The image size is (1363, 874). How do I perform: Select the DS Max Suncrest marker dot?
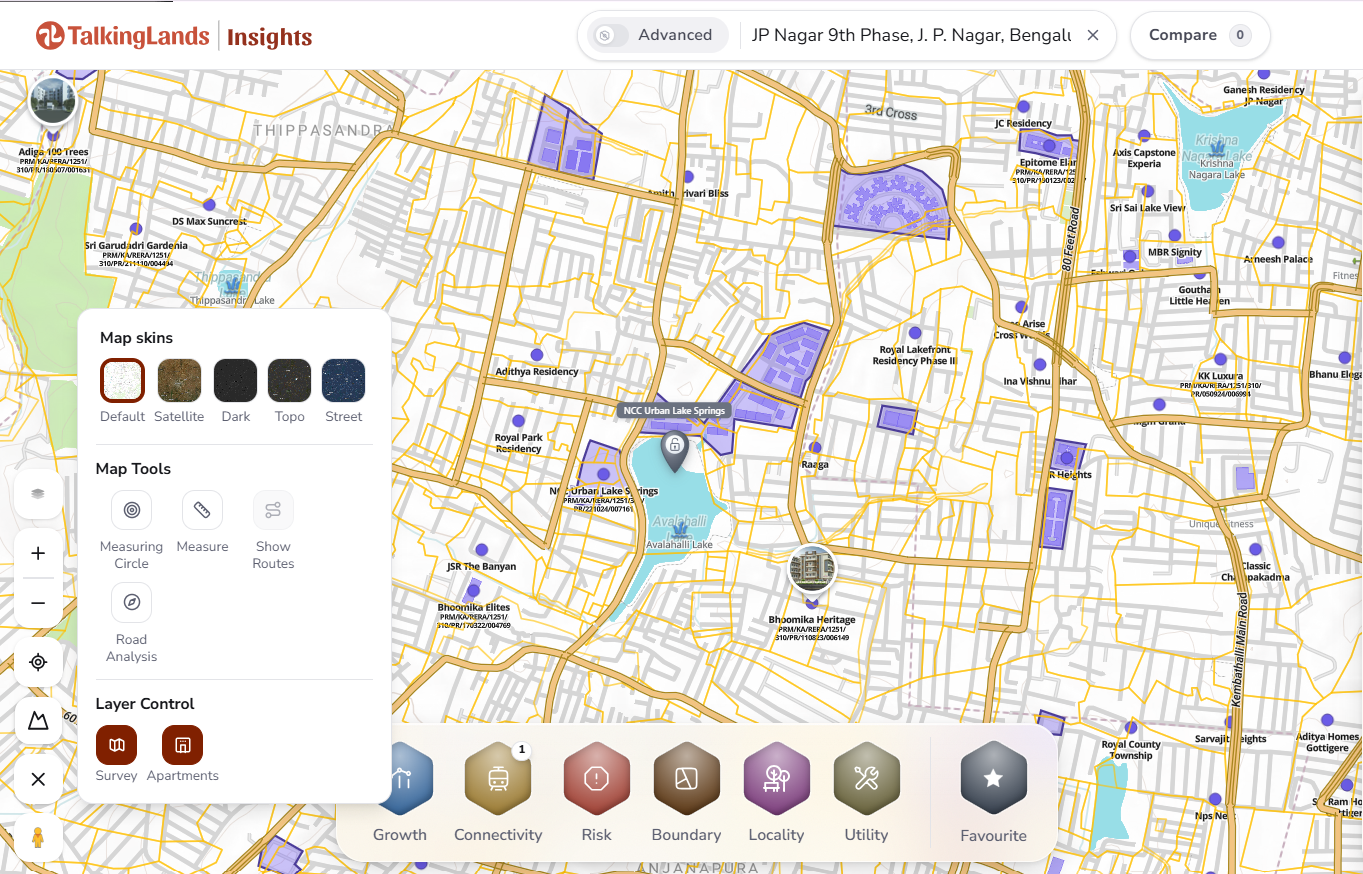coord(209,205)
